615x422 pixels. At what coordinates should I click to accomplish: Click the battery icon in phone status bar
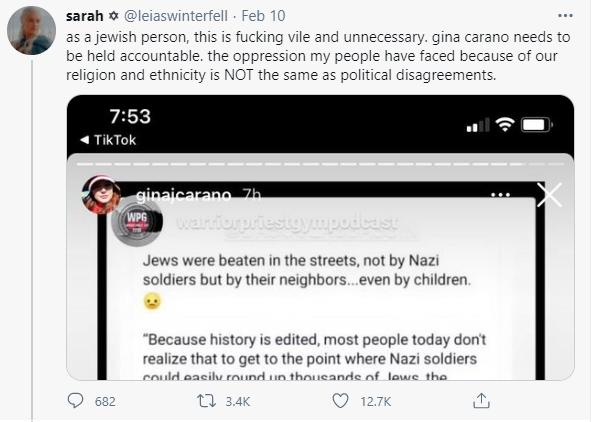[x=538, y=125]
